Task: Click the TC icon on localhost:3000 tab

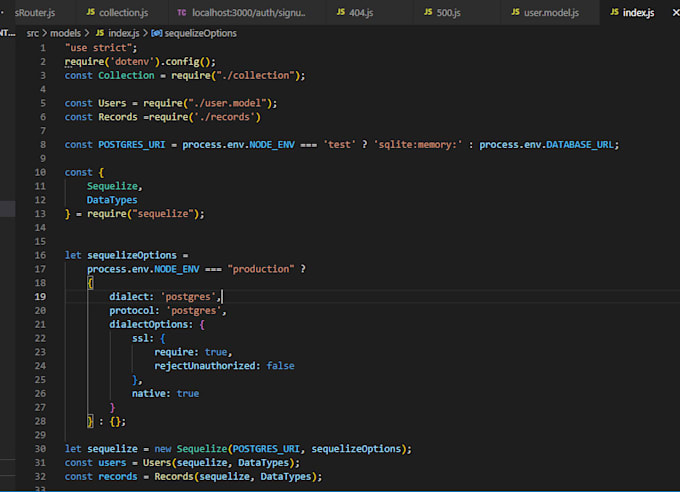Action: tap(181, 12)
